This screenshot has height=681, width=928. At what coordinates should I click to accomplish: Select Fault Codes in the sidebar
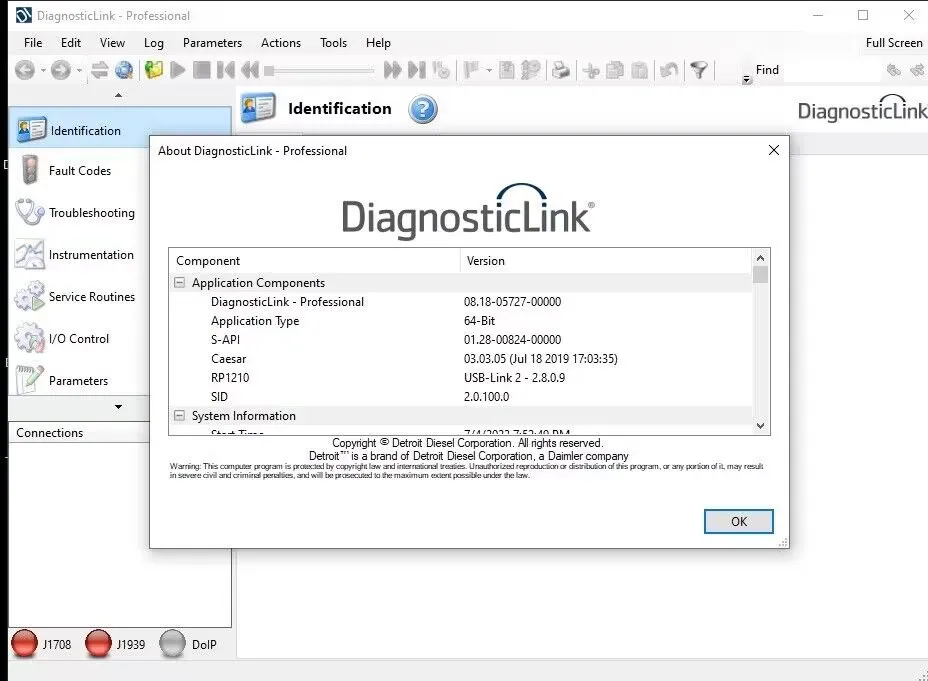pos(79,170)
